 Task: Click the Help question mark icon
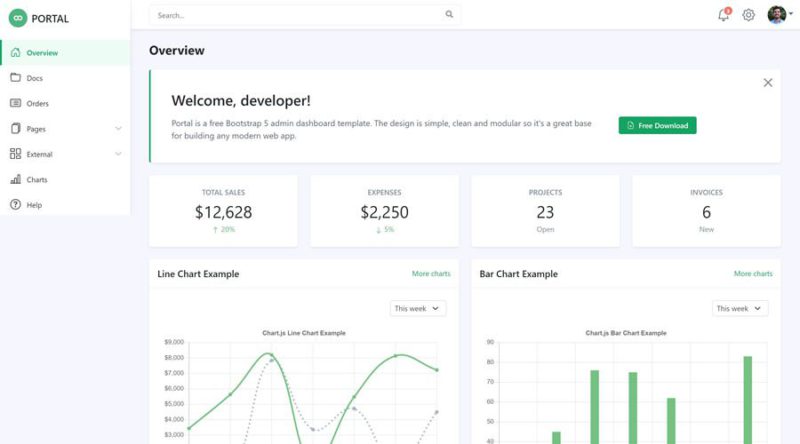(x=15, y=205)
